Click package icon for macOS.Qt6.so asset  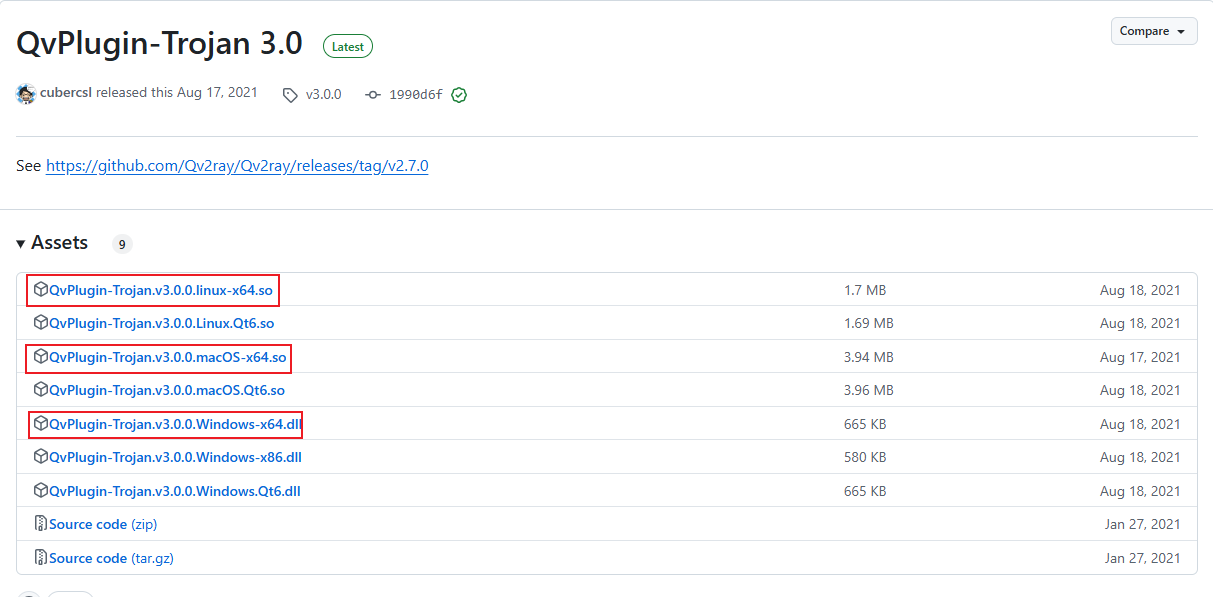tap(41, 390)
